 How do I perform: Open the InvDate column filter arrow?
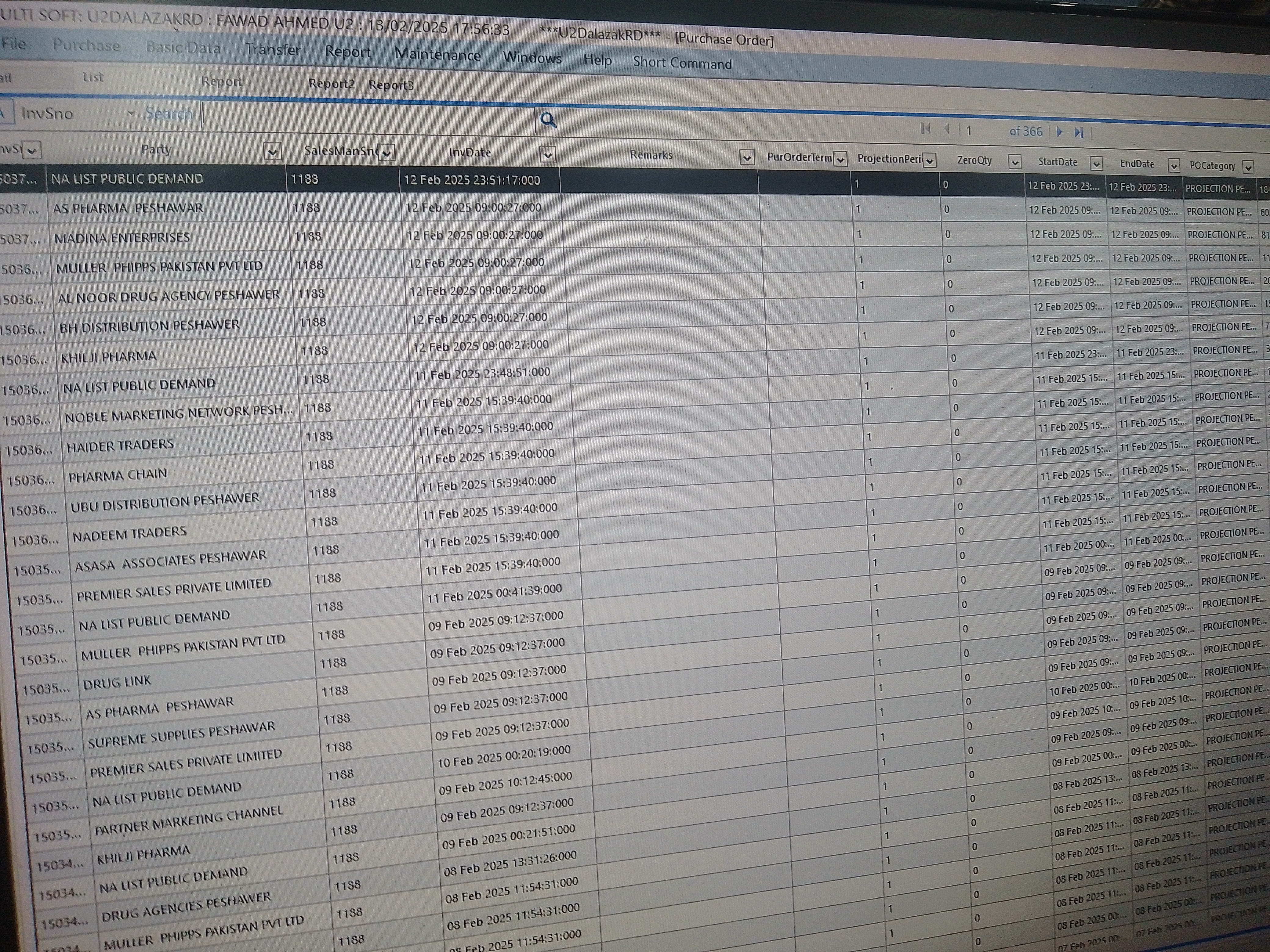[548, 155]
